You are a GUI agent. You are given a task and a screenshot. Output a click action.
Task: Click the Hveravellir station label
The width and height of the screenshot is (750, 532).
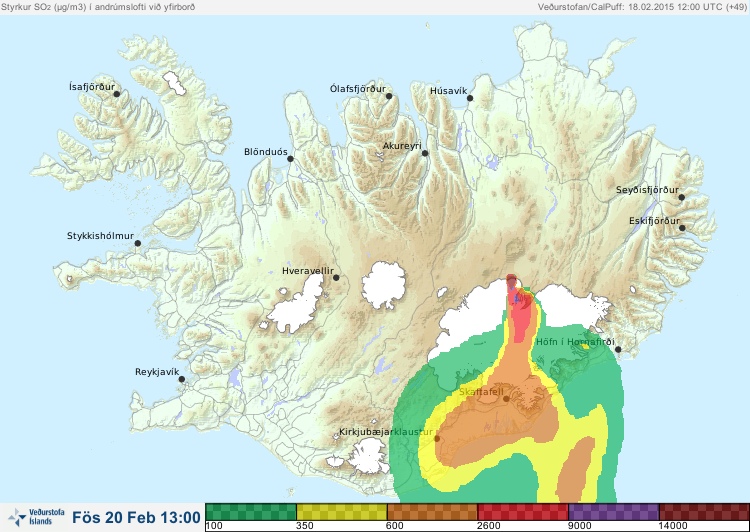(x=308, y=271)
